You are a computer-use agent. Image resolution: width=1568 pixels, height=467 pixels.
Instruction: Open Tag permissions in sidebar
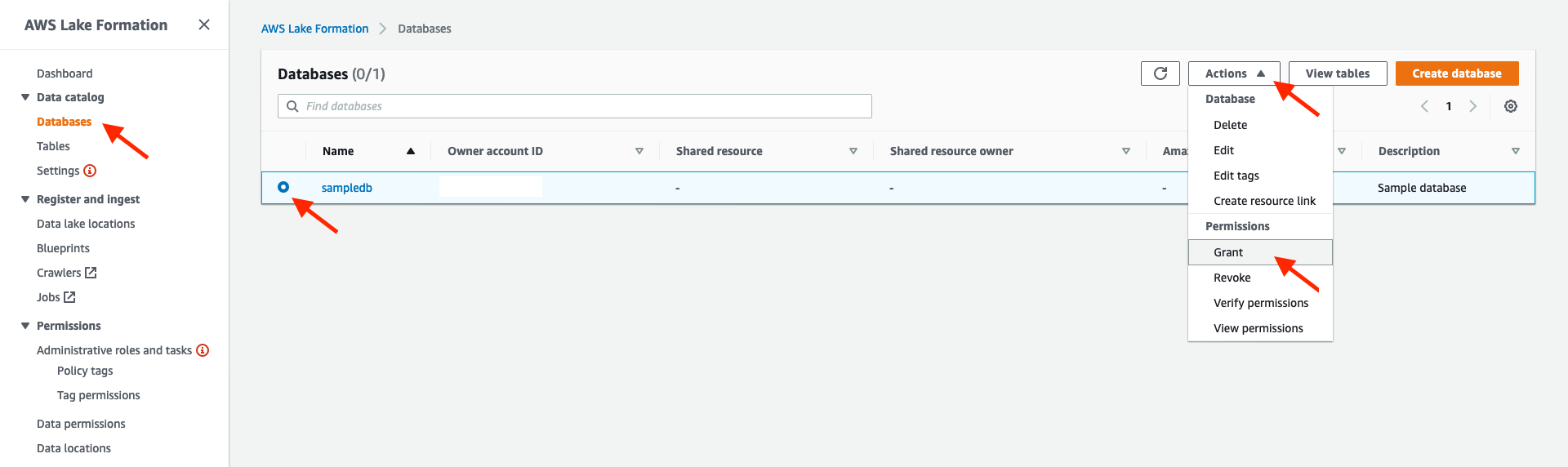pyautogui.click(x=99, y=395)
